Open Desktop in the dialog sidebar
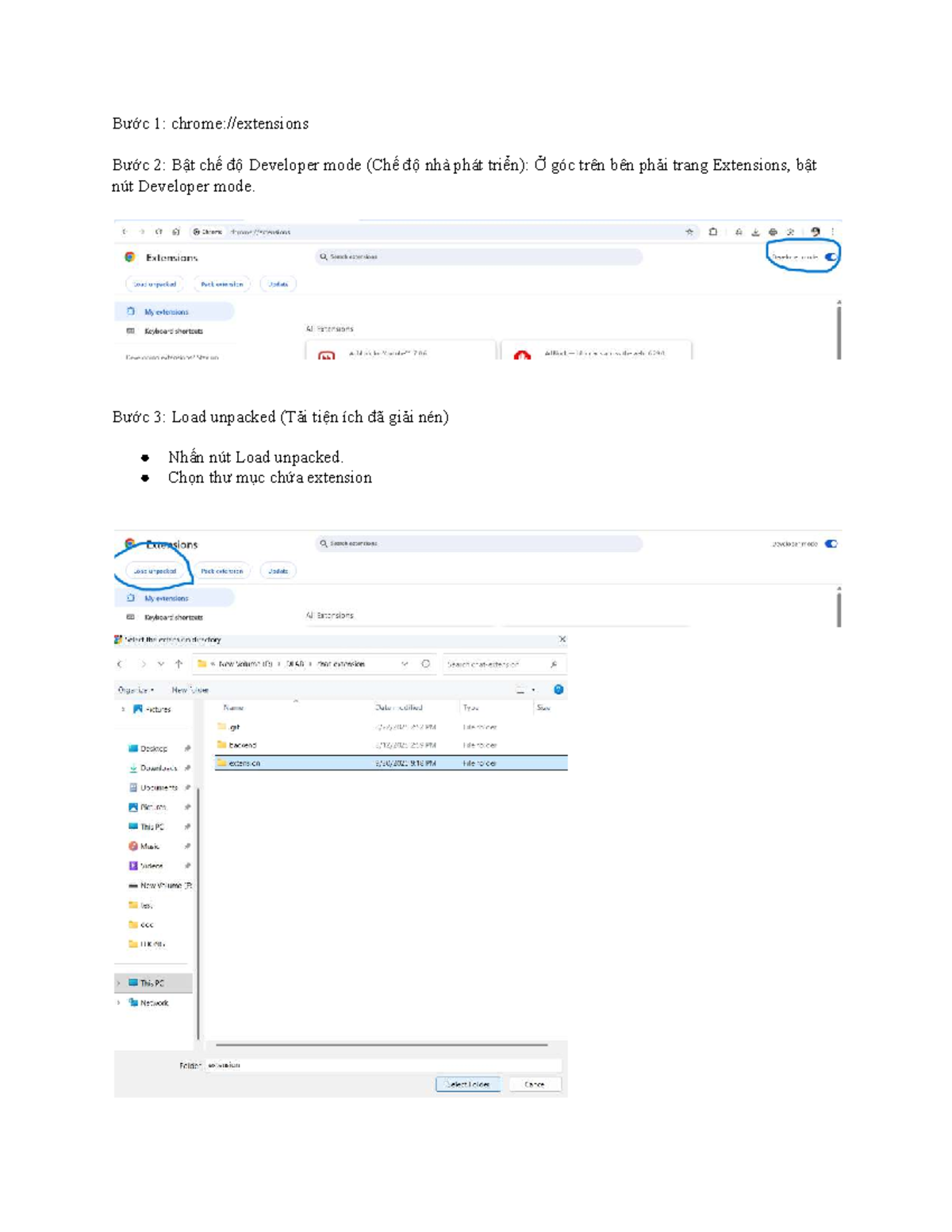The image size is (952, 1232). click(154, 748)
